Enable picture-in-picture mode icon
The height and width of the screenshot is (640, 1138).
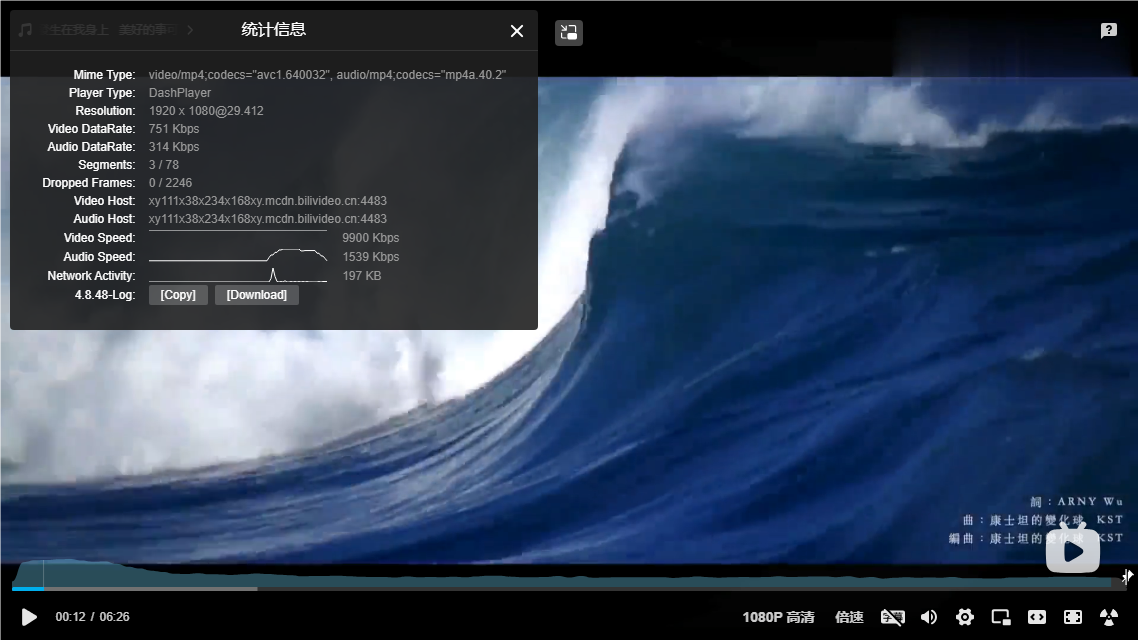click(x=1001, y=617)
